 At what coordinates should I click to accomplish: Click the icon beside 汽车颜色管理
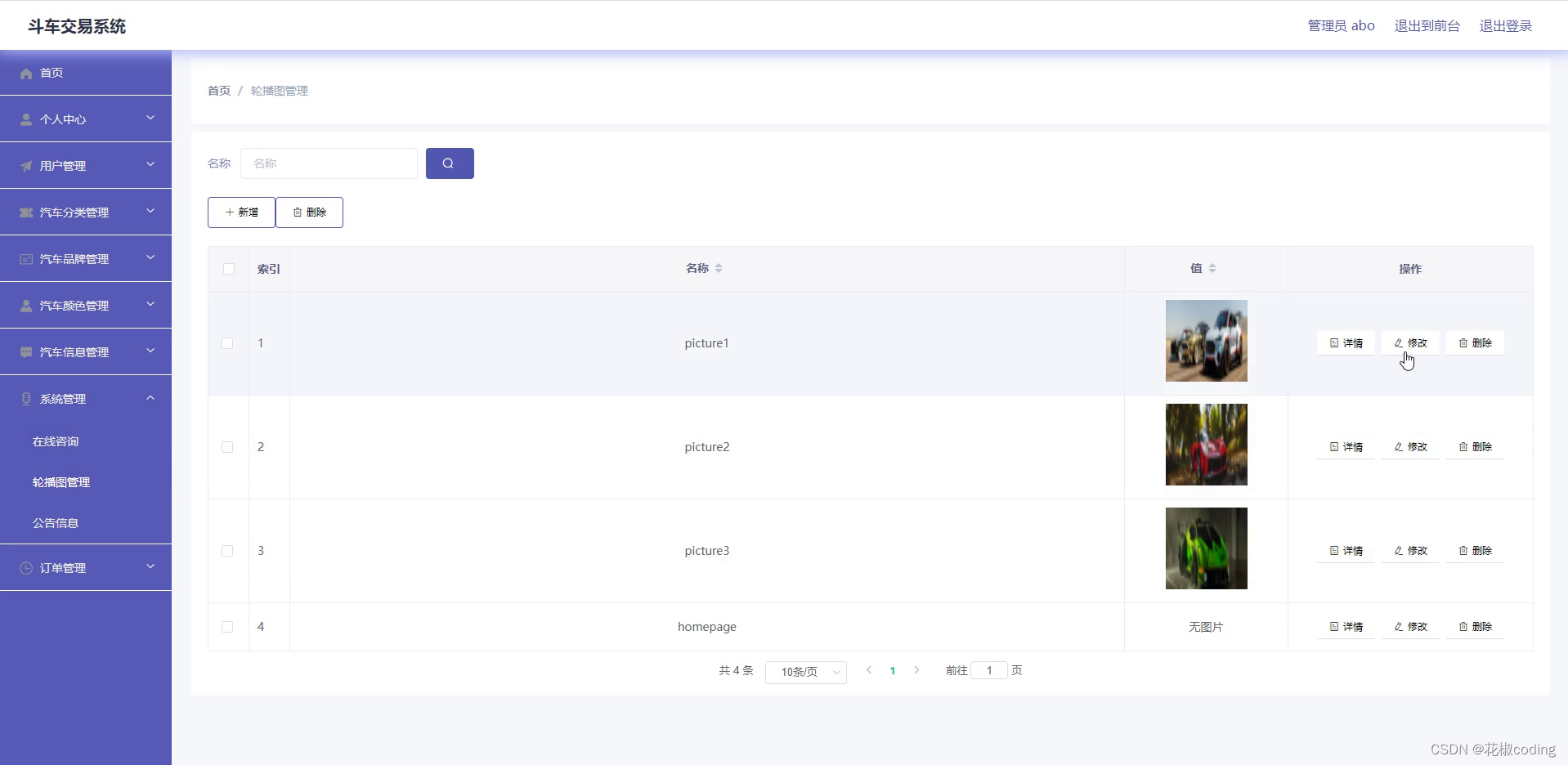coord(26,306)
